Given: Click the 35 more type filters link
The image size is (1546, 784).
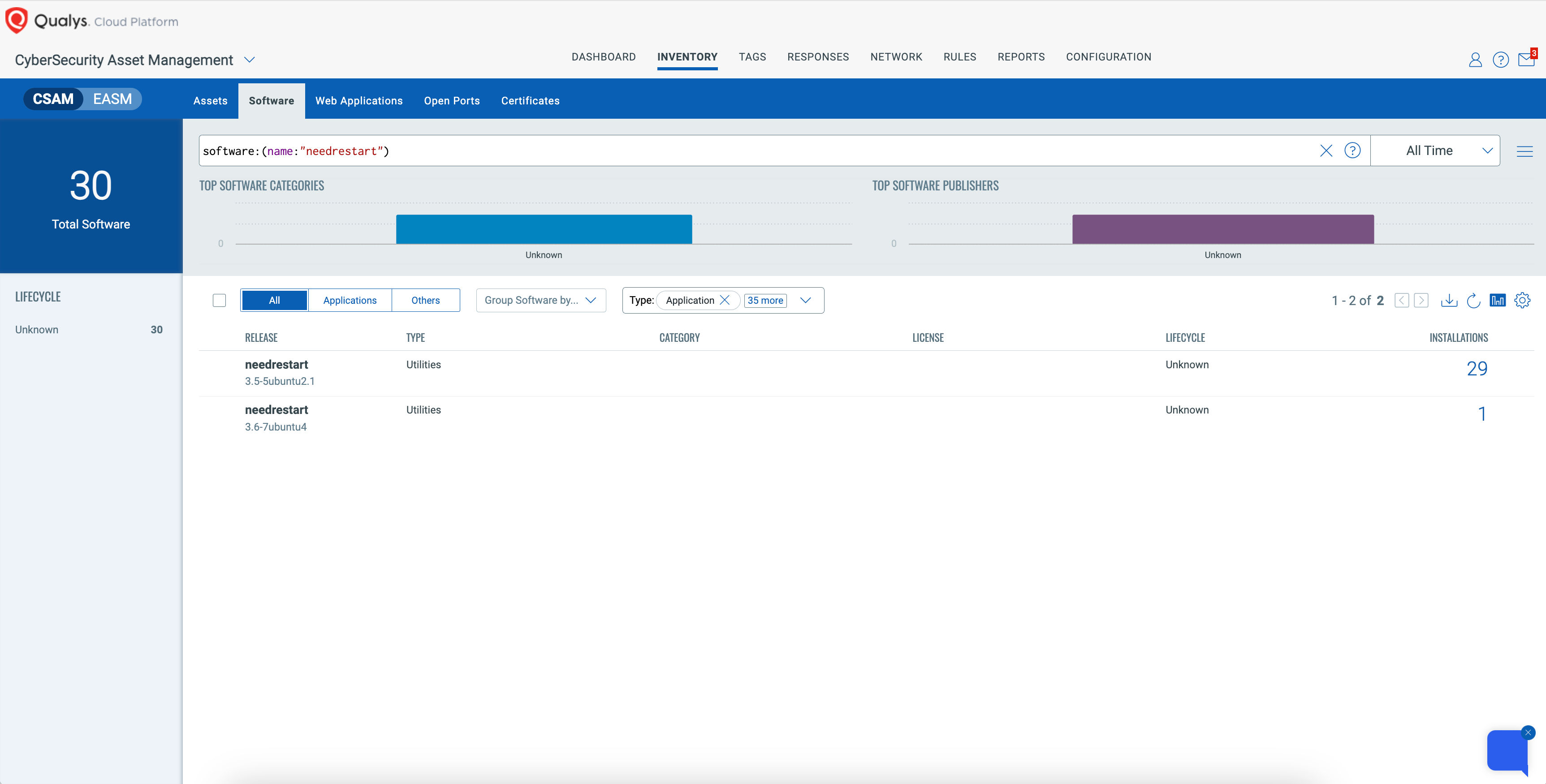Looking at the screenshot, I should [x=764, y=301].
